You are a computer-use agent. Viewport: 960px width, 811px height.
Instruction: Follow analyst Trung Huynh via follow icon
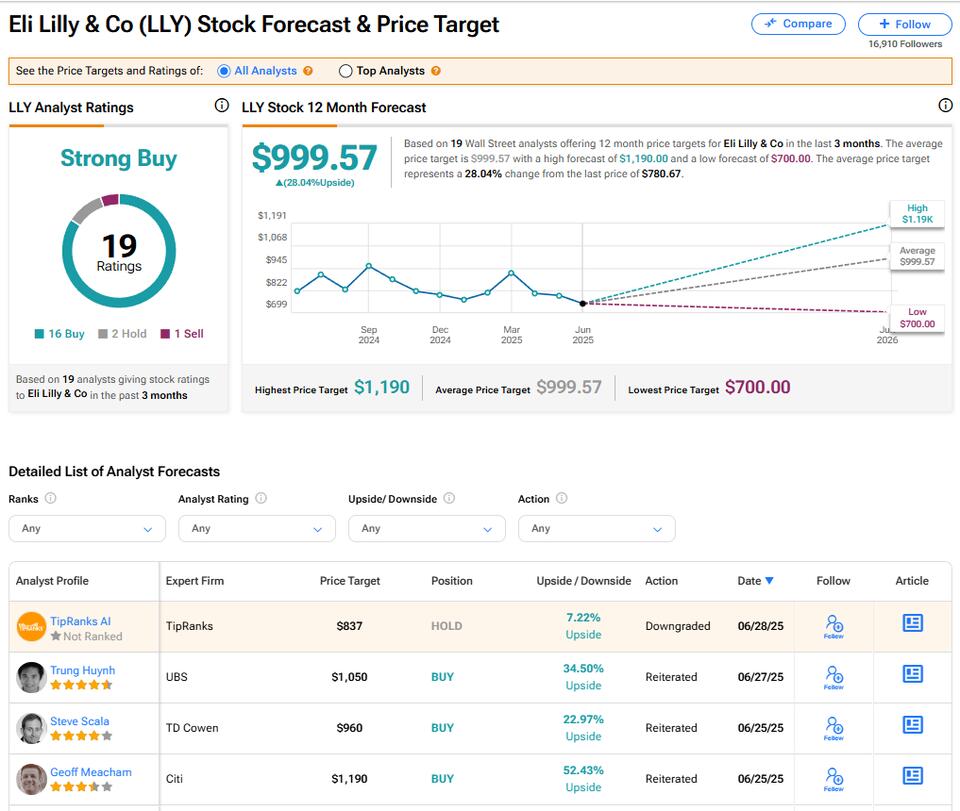(x=834, y=677)
